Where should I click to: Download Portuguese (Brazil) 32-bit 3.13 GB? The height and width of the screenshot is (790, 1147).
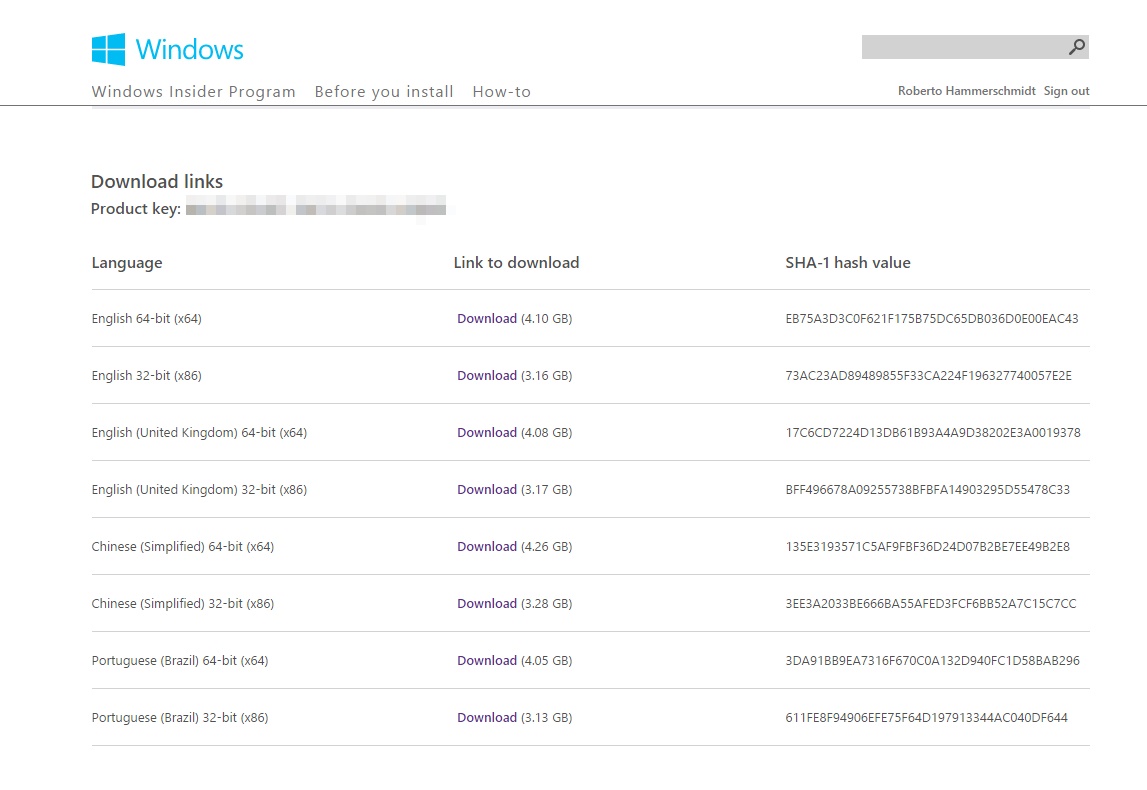click(x=487, y=718)
